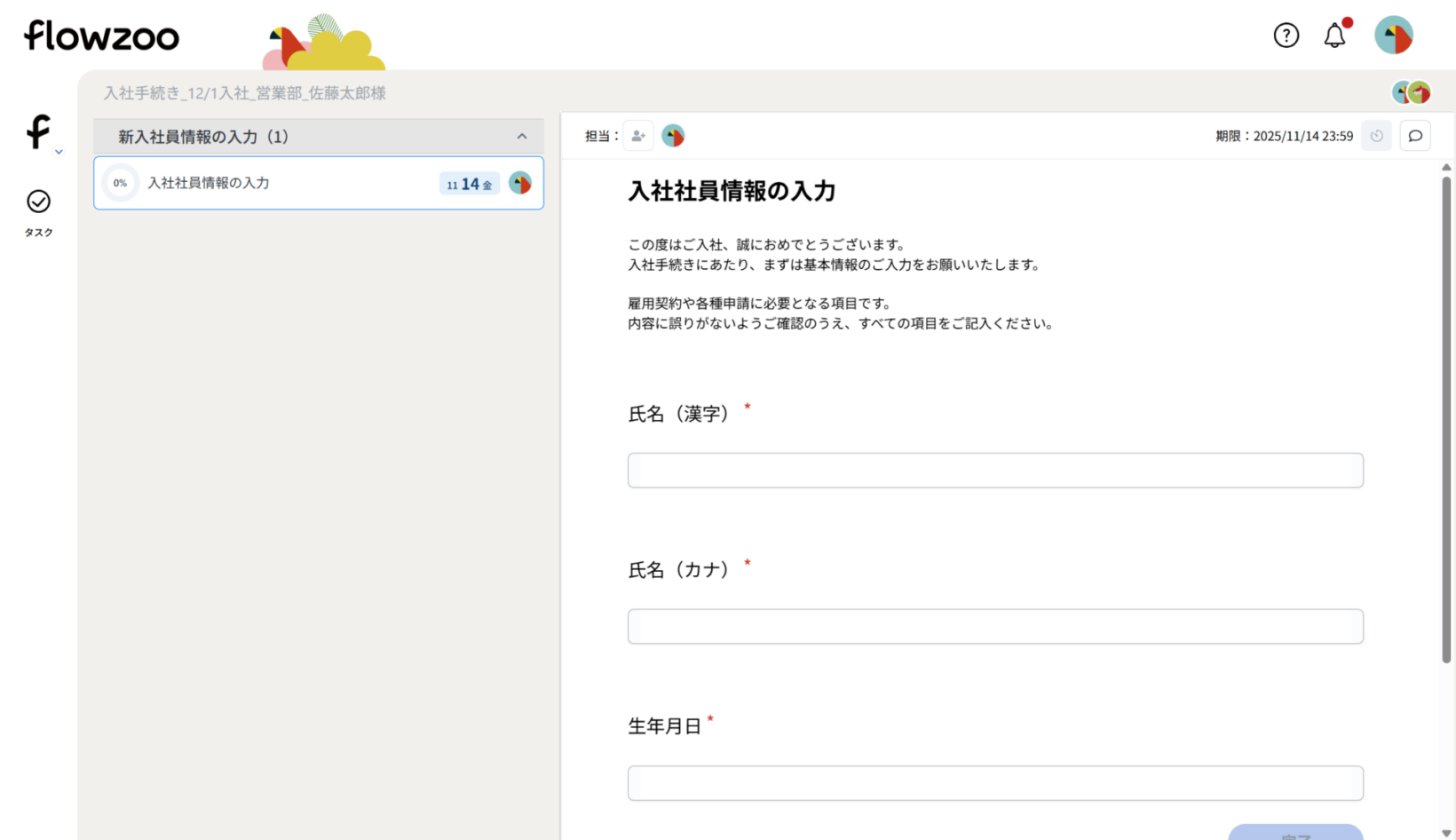The width and height of the screenshot is (1456, 840).
Task: Click the 11/14 due date badge
Action: (470, 184)
